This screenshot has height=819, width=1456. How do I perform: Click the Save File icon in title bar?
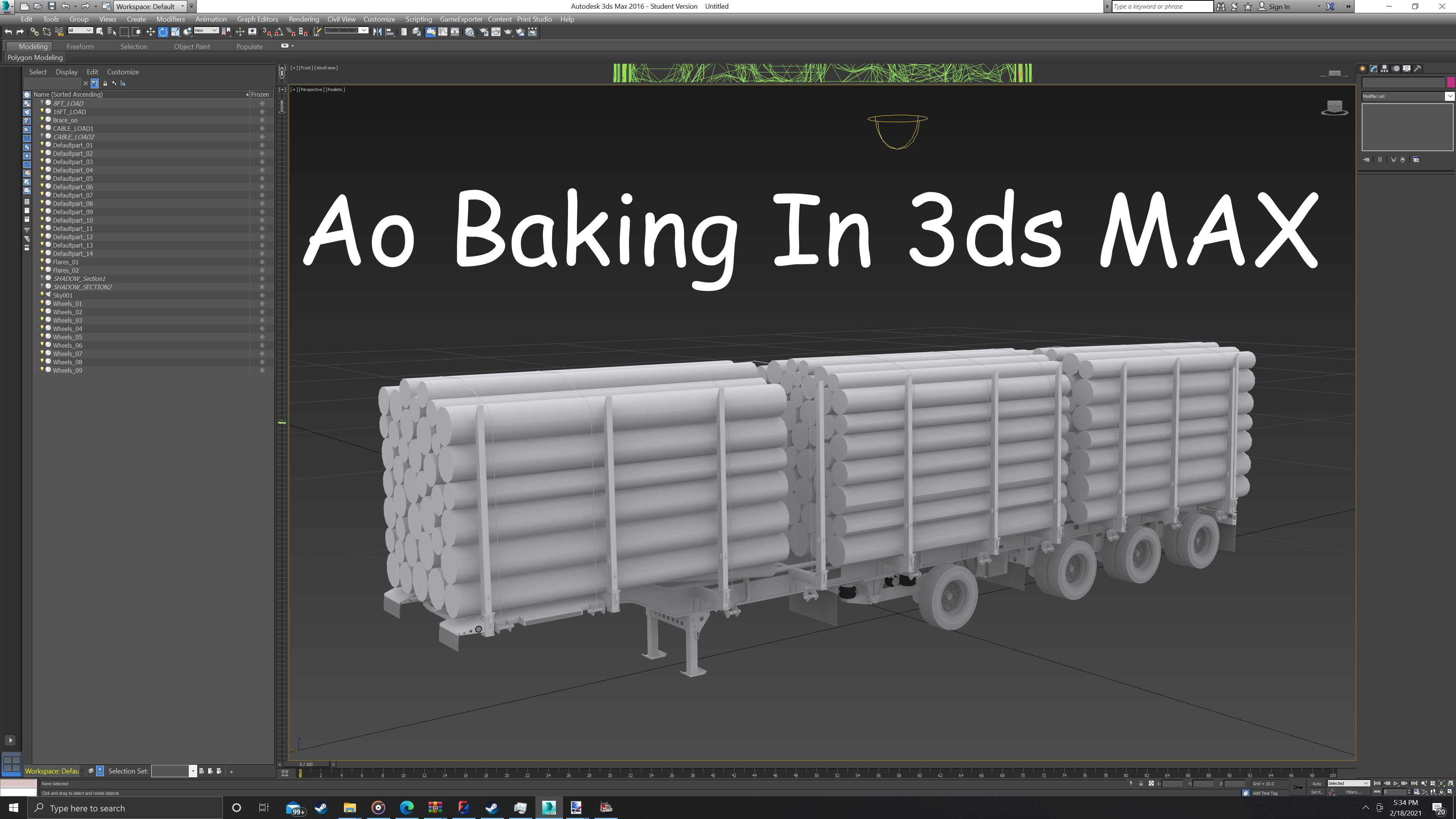coord(52,6)
